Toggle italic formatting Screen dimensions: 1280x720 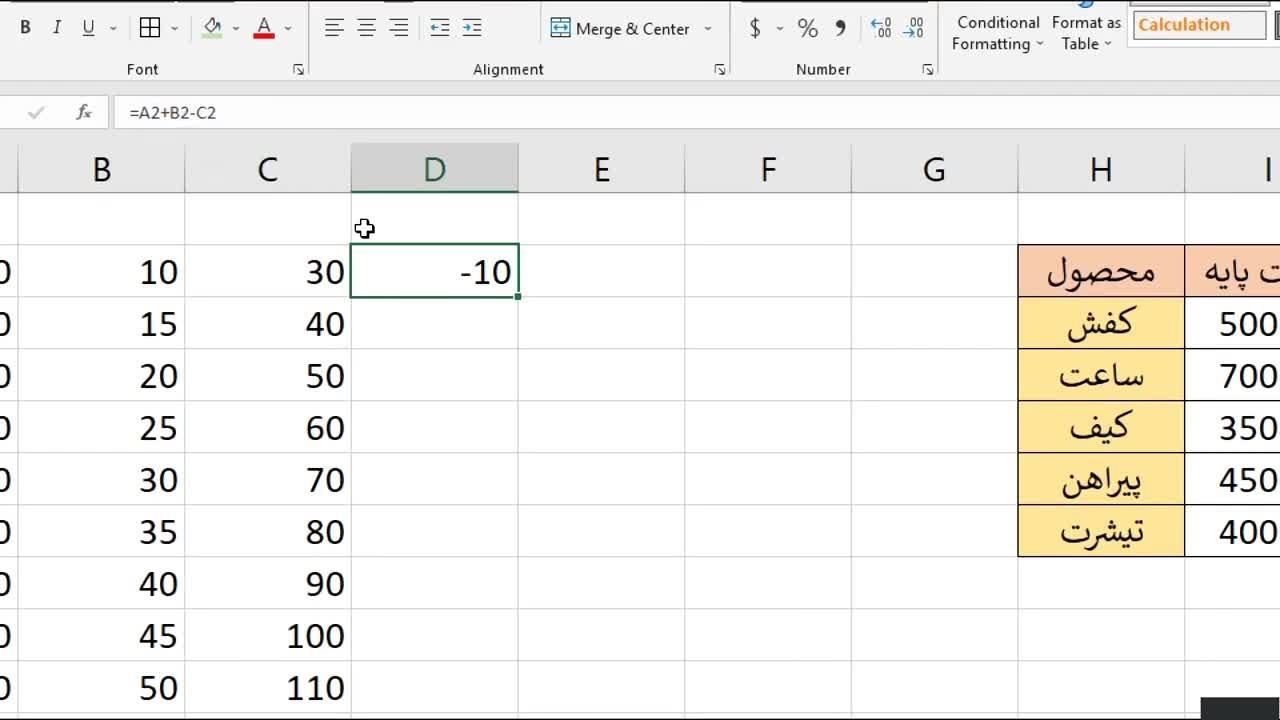point(56,28)
